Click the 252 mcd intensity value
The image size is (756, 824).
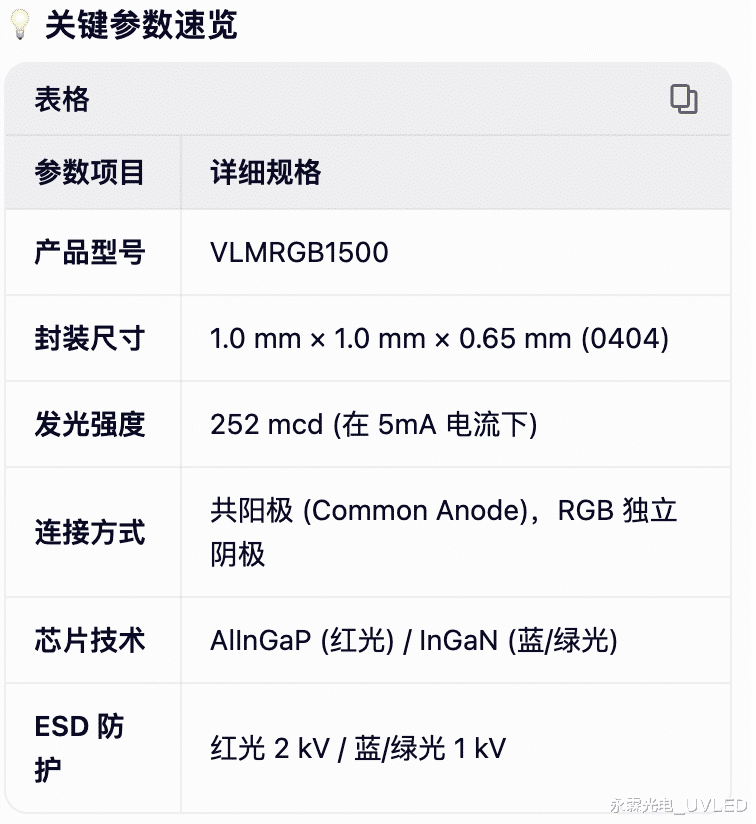[266, 425]
